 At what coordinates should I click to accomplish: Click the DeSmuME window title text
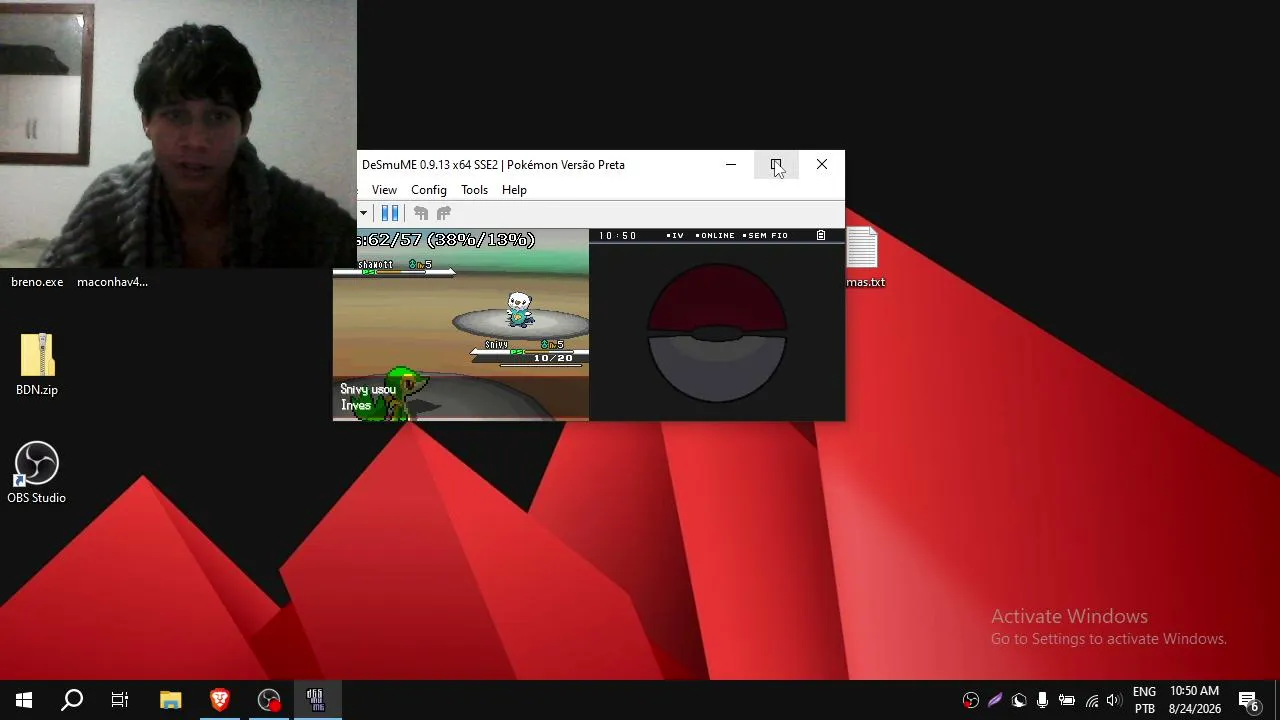point(493,165)
